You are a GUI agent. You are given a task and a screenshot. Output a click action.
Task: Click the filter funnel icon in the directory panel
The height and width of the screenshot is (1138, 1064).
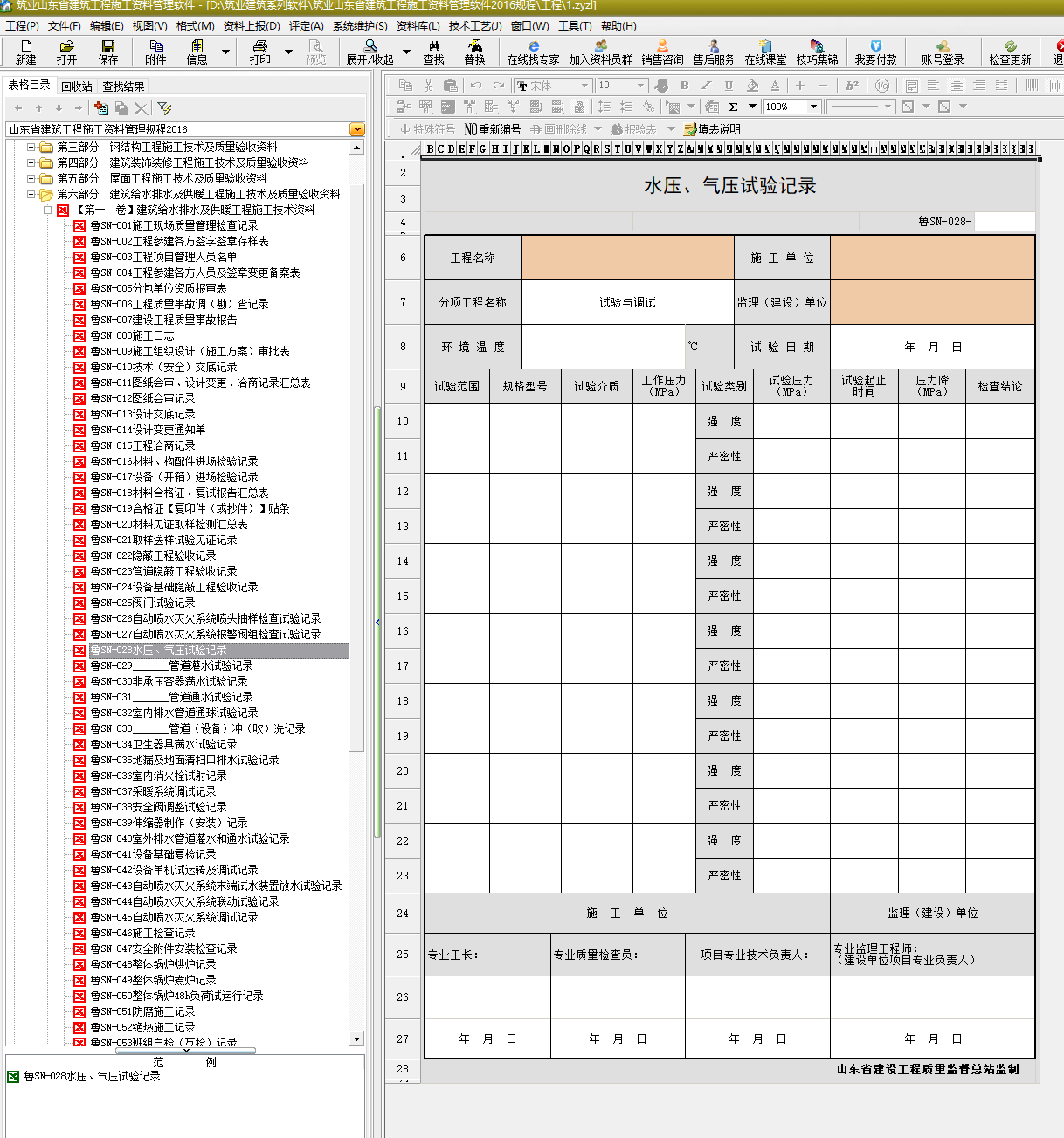pyautogui.click(x=164, y=107)
